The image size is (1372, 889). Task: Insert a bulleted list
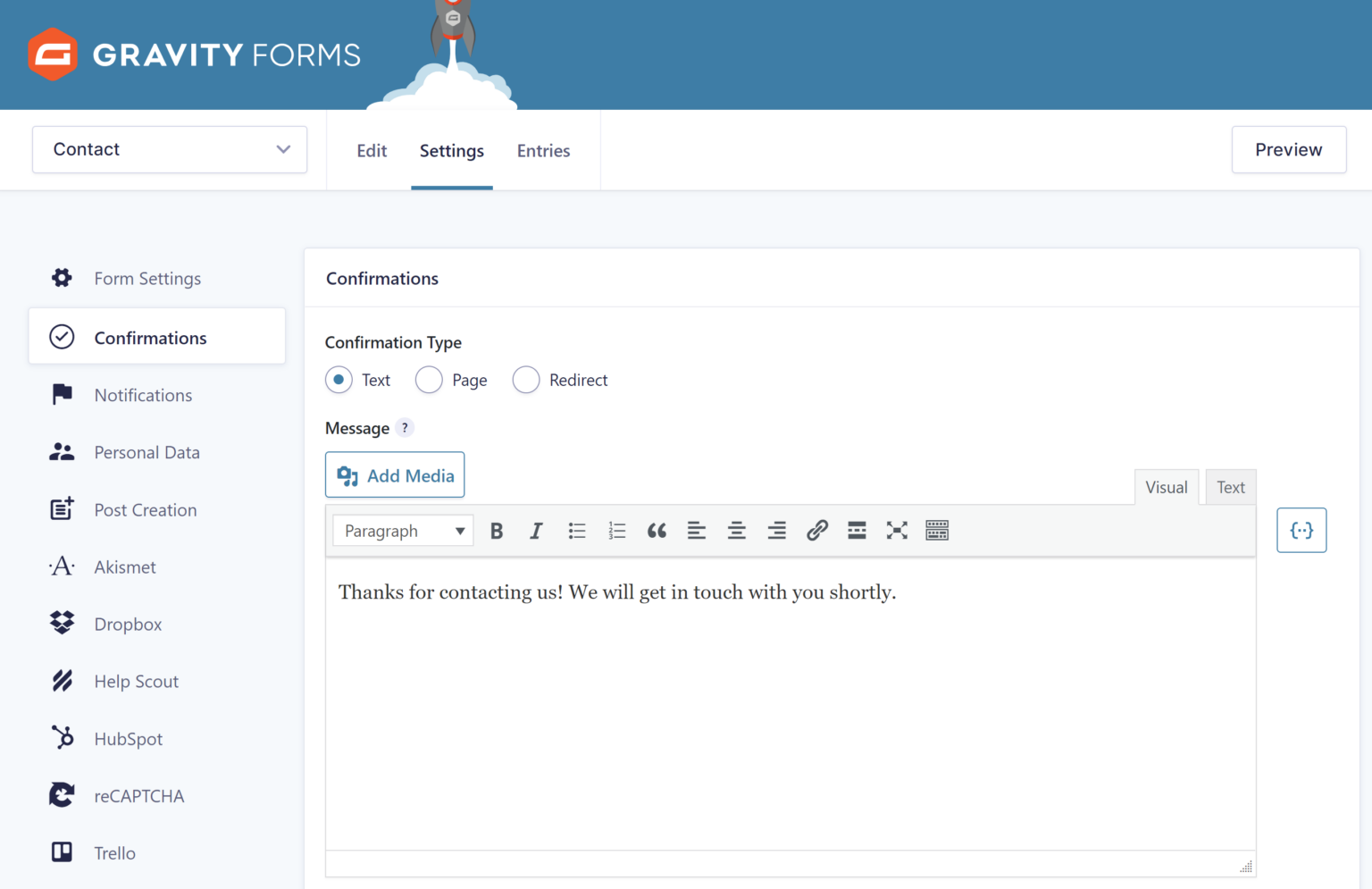576,530
